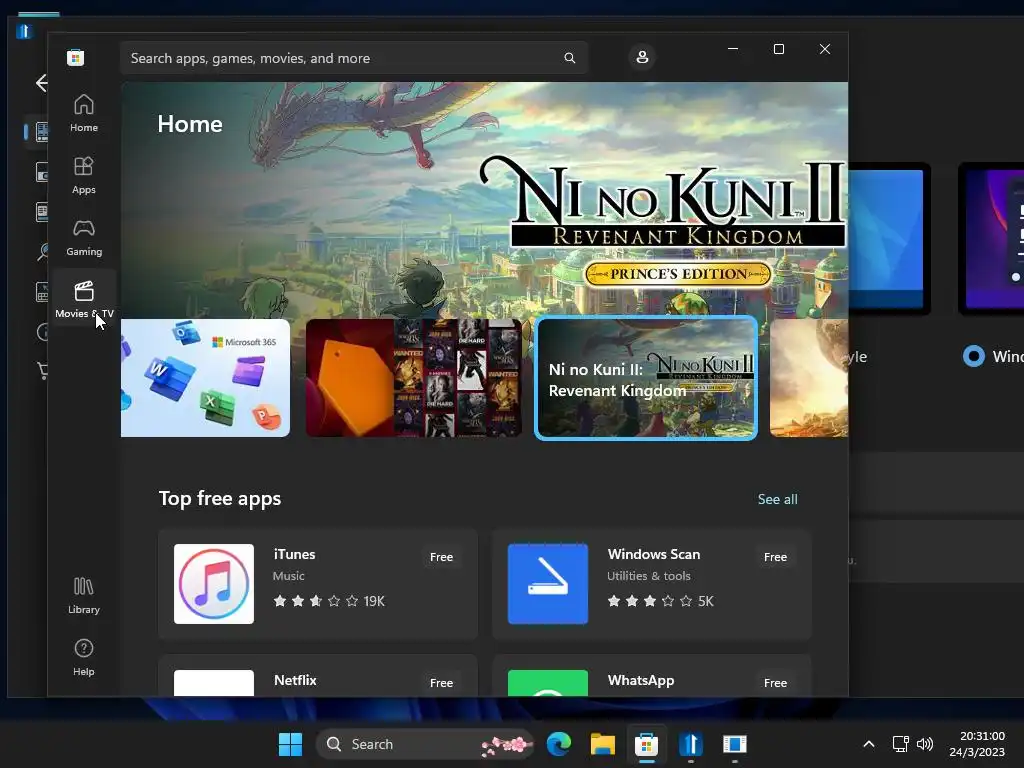Click the Free button on iTunes
This screenshot has height=768, width=1024.
pyautogui.click(x=441, y=557)
